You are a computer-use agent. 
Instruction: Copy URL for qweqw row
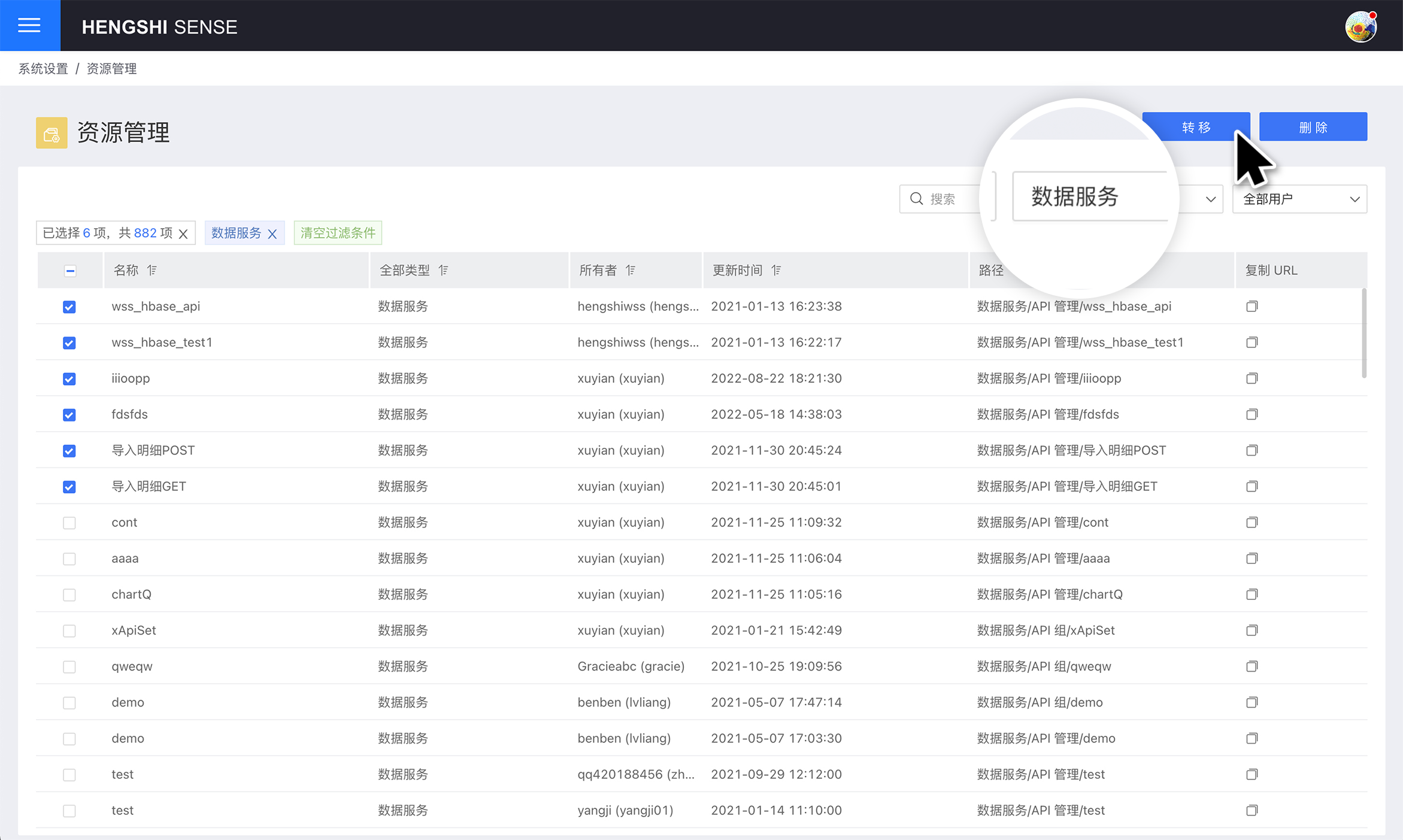point(1252,666)
